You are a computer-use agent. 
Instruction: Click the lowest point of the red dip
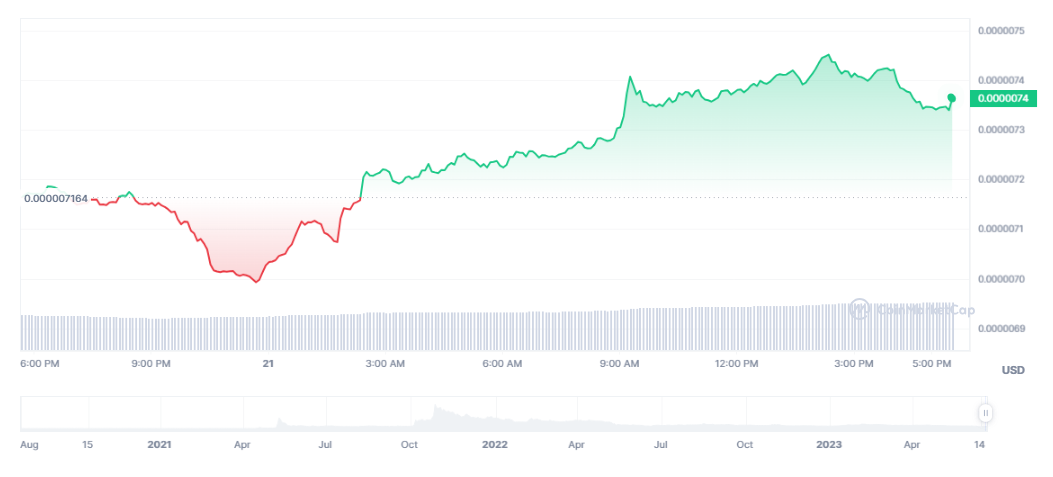pos(257,282)
